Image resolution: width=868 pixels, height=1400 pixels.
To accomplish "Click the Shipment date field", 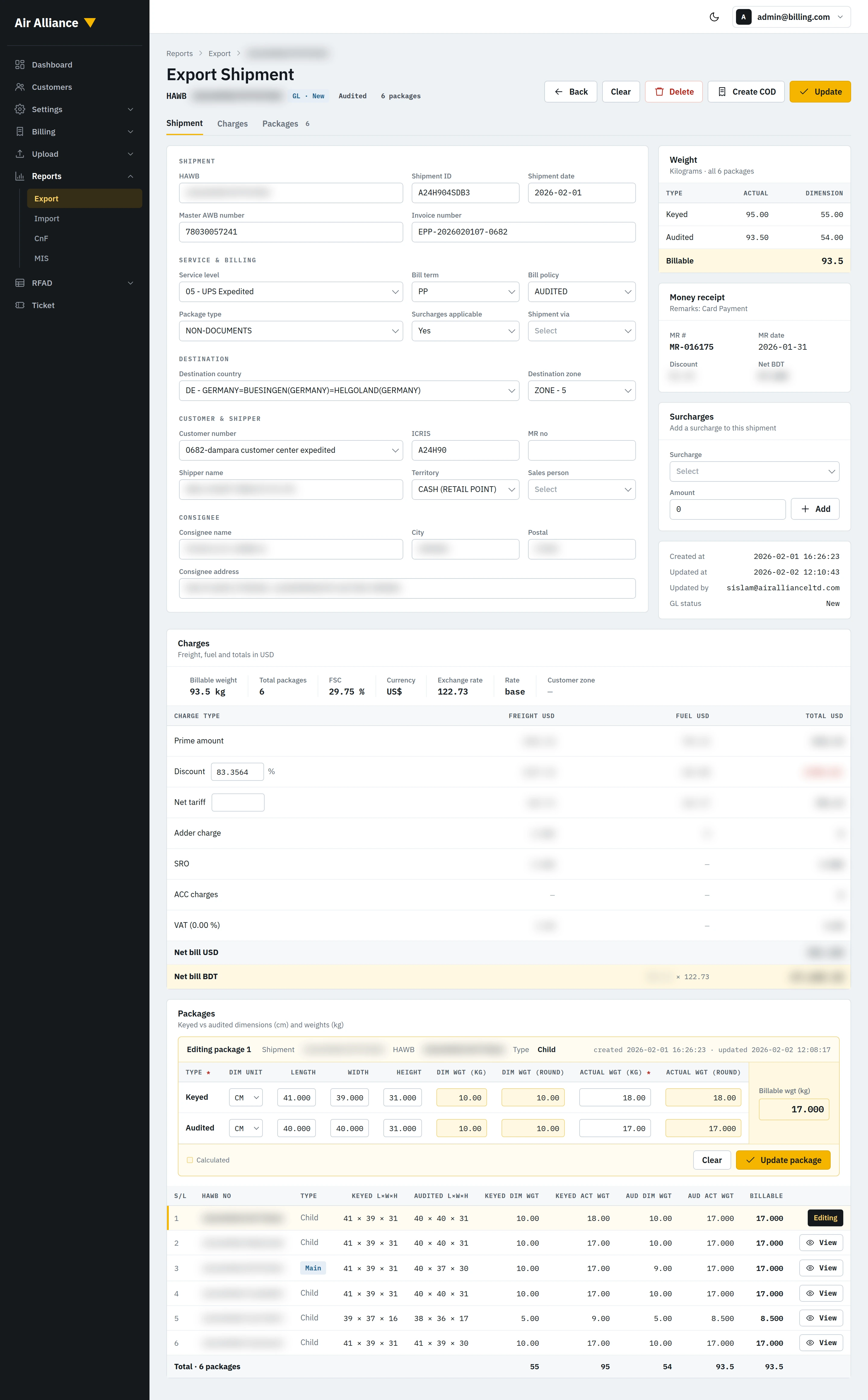I will point(582,193).
